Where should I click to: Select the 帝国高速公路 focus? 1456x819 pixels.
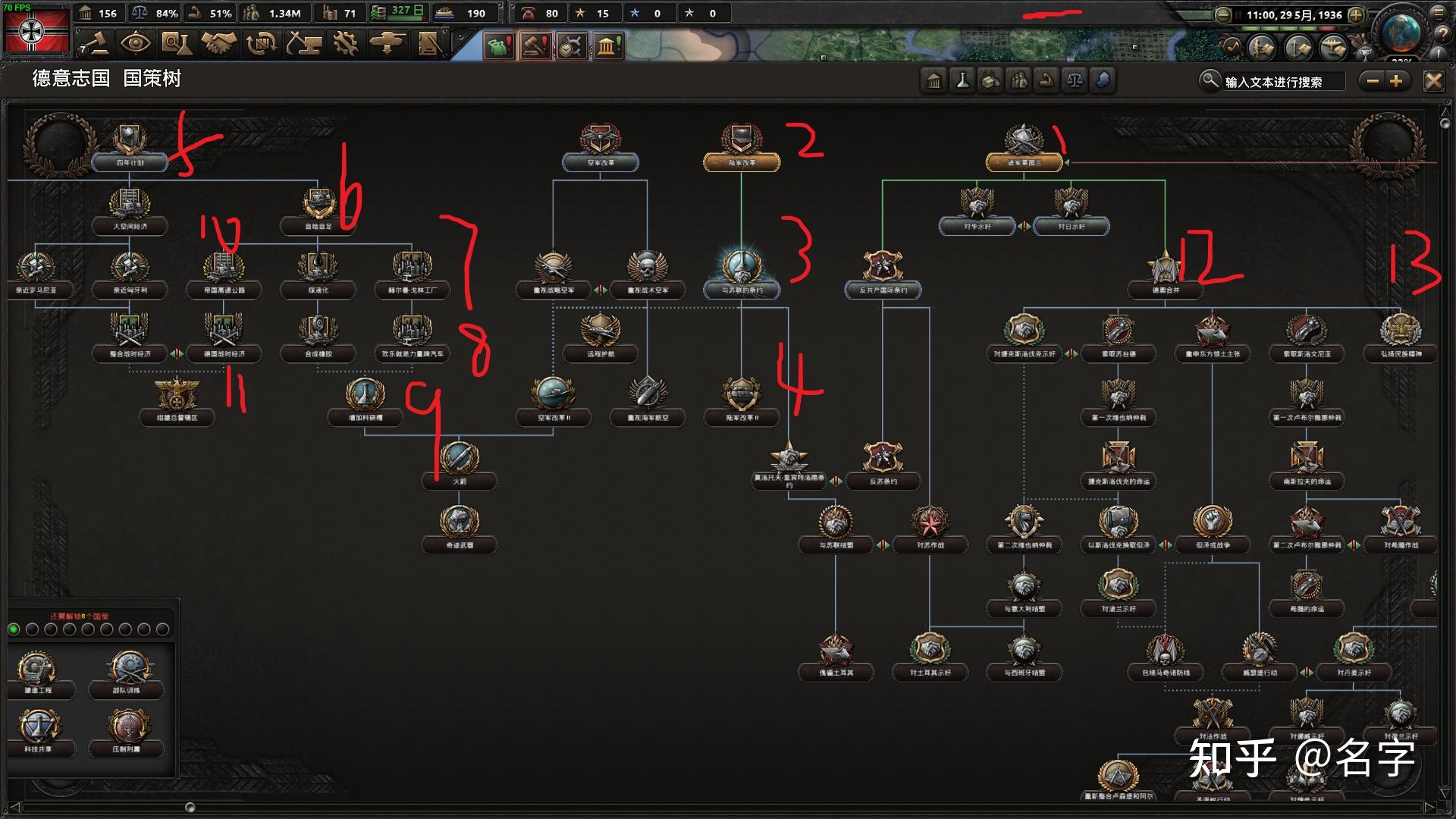pos(224,275)
